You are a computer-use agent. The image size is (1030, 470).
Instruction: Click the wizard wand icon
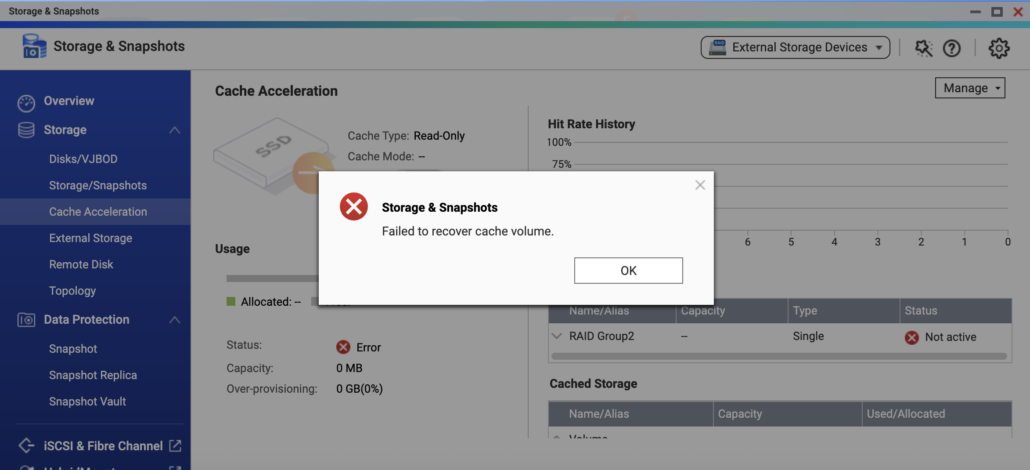point(924,48)
